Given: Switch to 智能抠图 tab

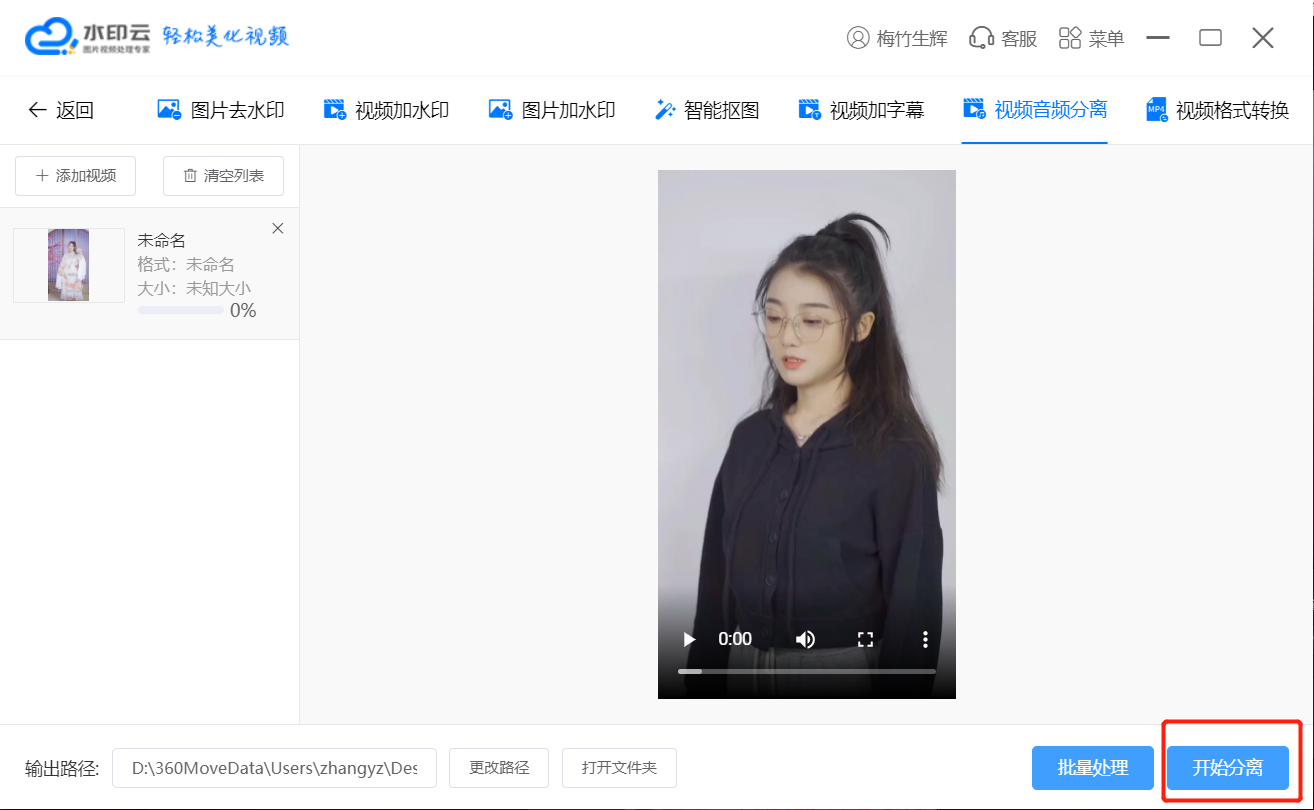Looking at the screenshot, I should coord(707,110).
